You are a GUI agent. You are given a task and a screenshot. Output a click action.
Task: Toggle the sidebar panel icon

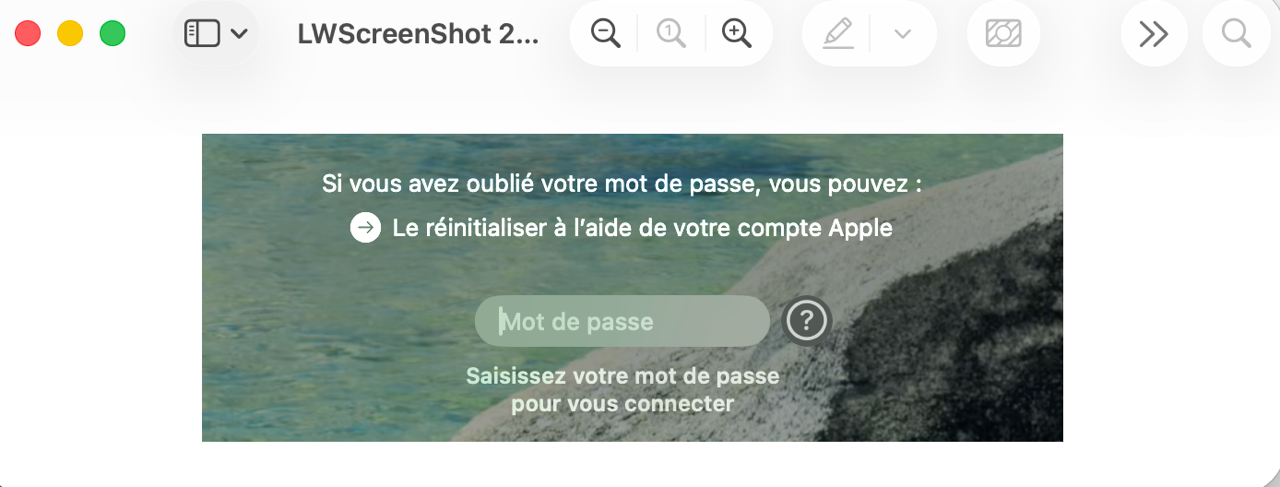[202, 34]
